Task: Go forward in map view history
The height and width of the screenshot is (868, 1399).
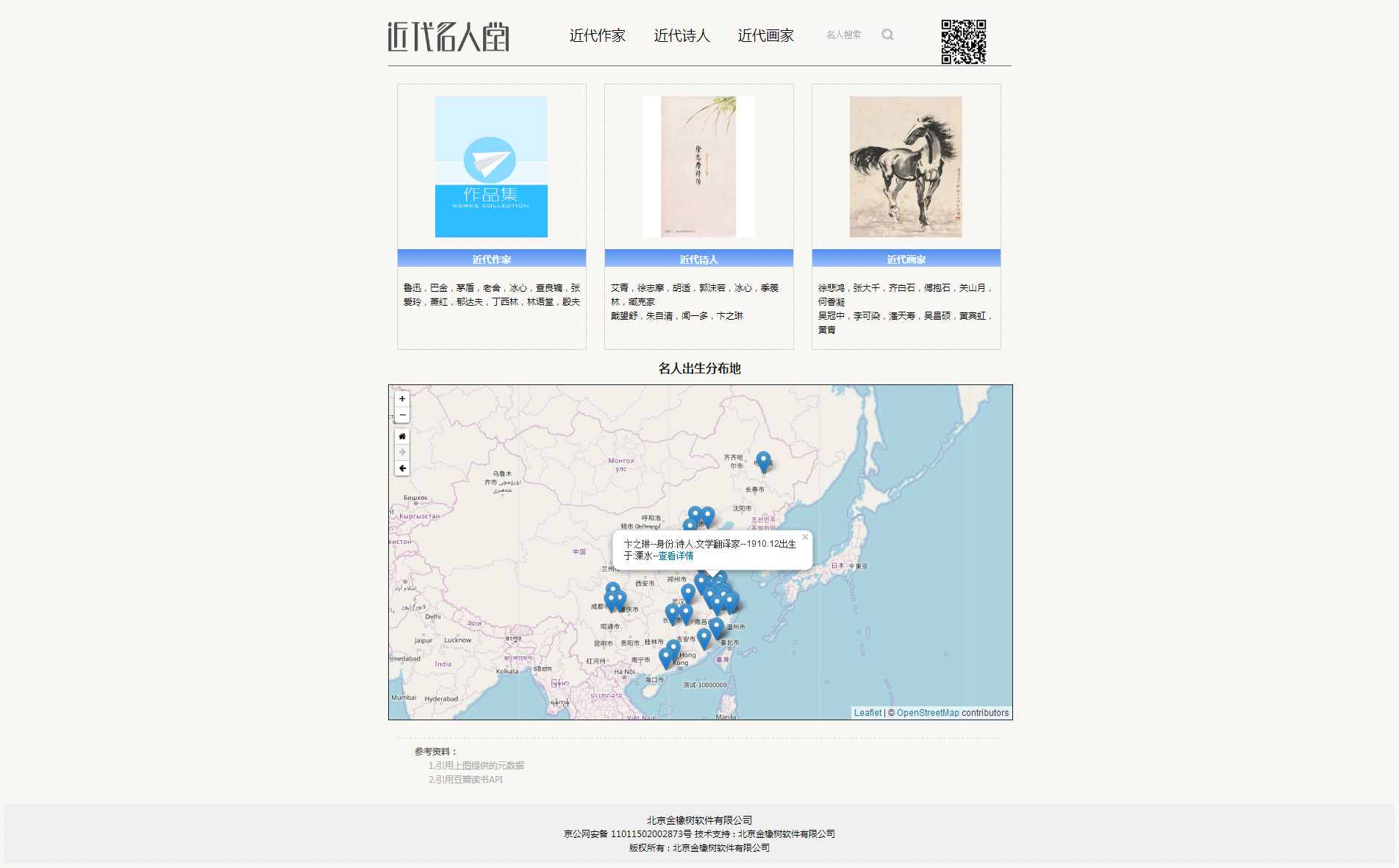Action: tap(402, 452)
